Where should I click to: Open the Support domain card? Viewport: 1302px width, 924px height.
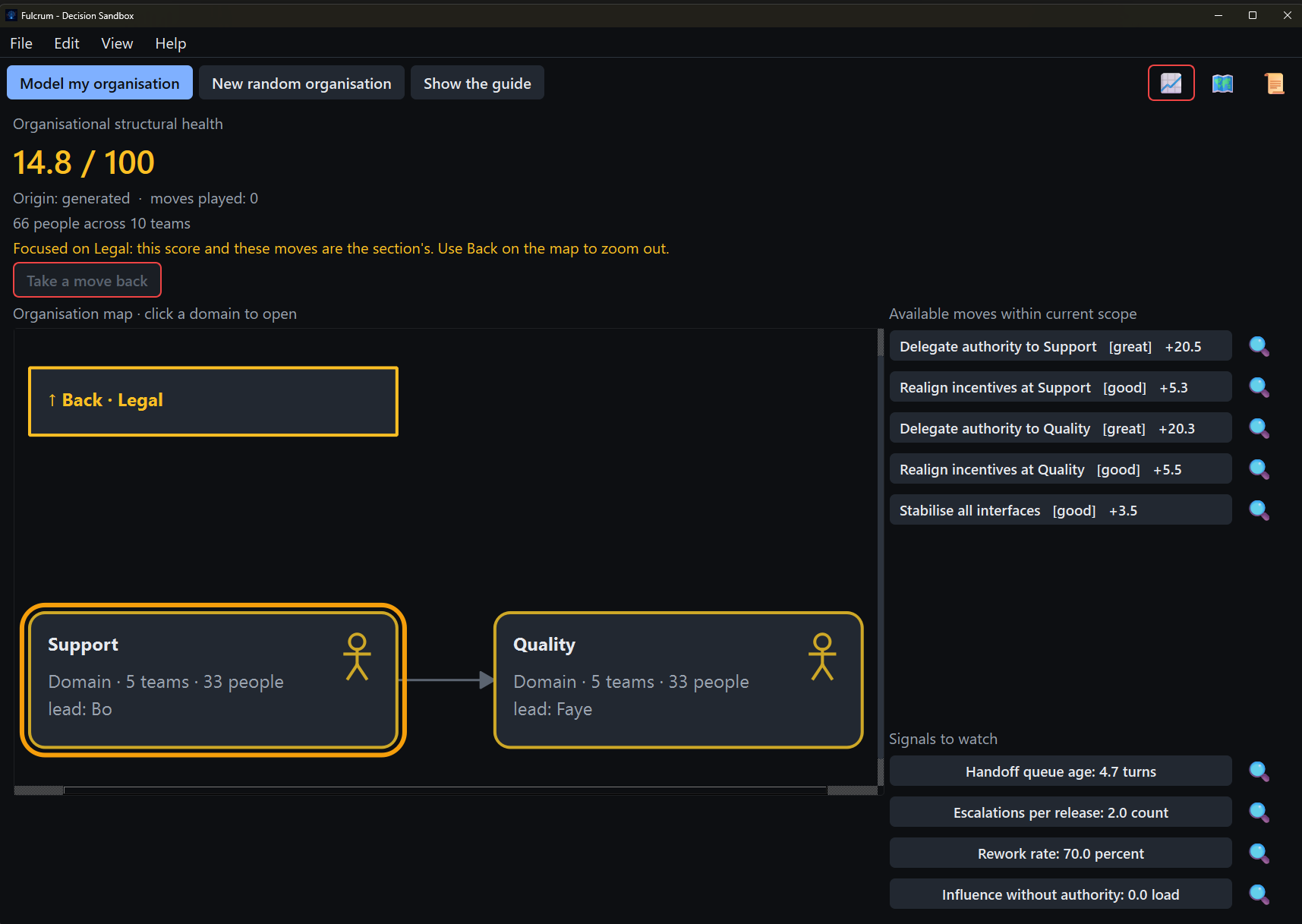[x=213, y=680]
